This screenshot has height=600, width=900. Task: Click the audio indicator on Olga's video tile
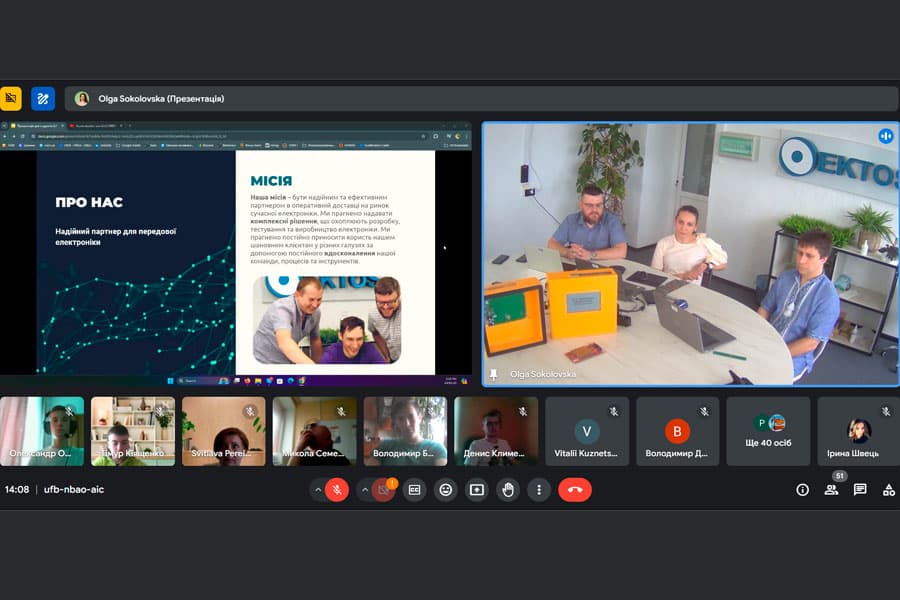[886, 136]
